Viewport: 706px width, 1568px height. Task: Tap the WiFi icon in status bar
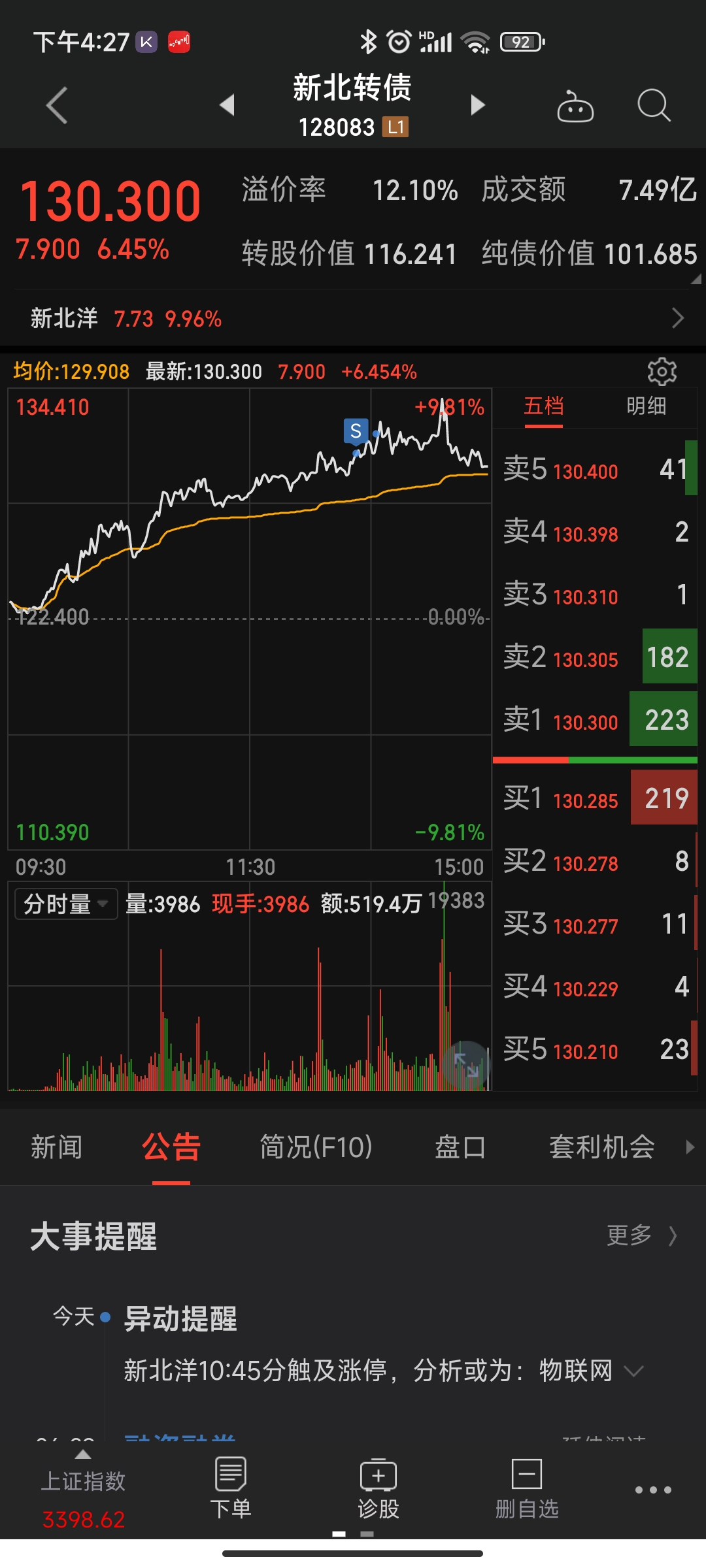475,42
